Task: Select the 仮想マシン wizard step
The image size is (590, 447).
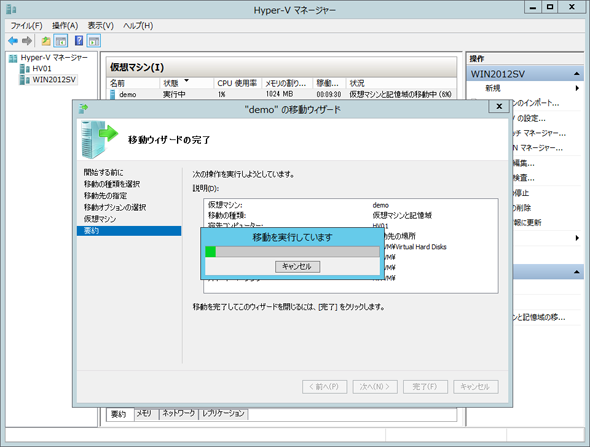Action: pyautogui.click(x=100, y=219)
